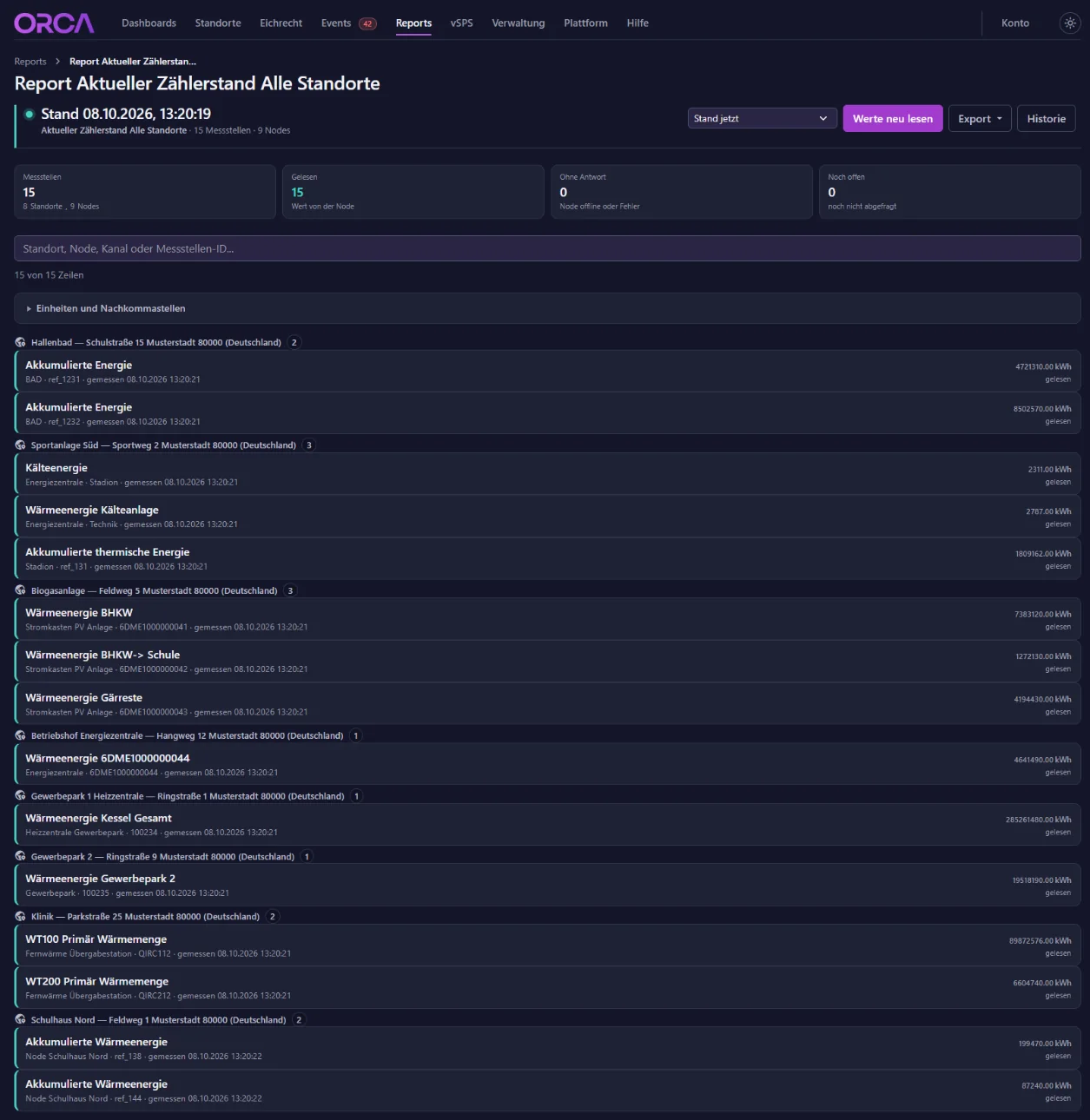
Task: Click the Wärmeenergie Kessel Gesamt row
Action: [x=547, y=825]
